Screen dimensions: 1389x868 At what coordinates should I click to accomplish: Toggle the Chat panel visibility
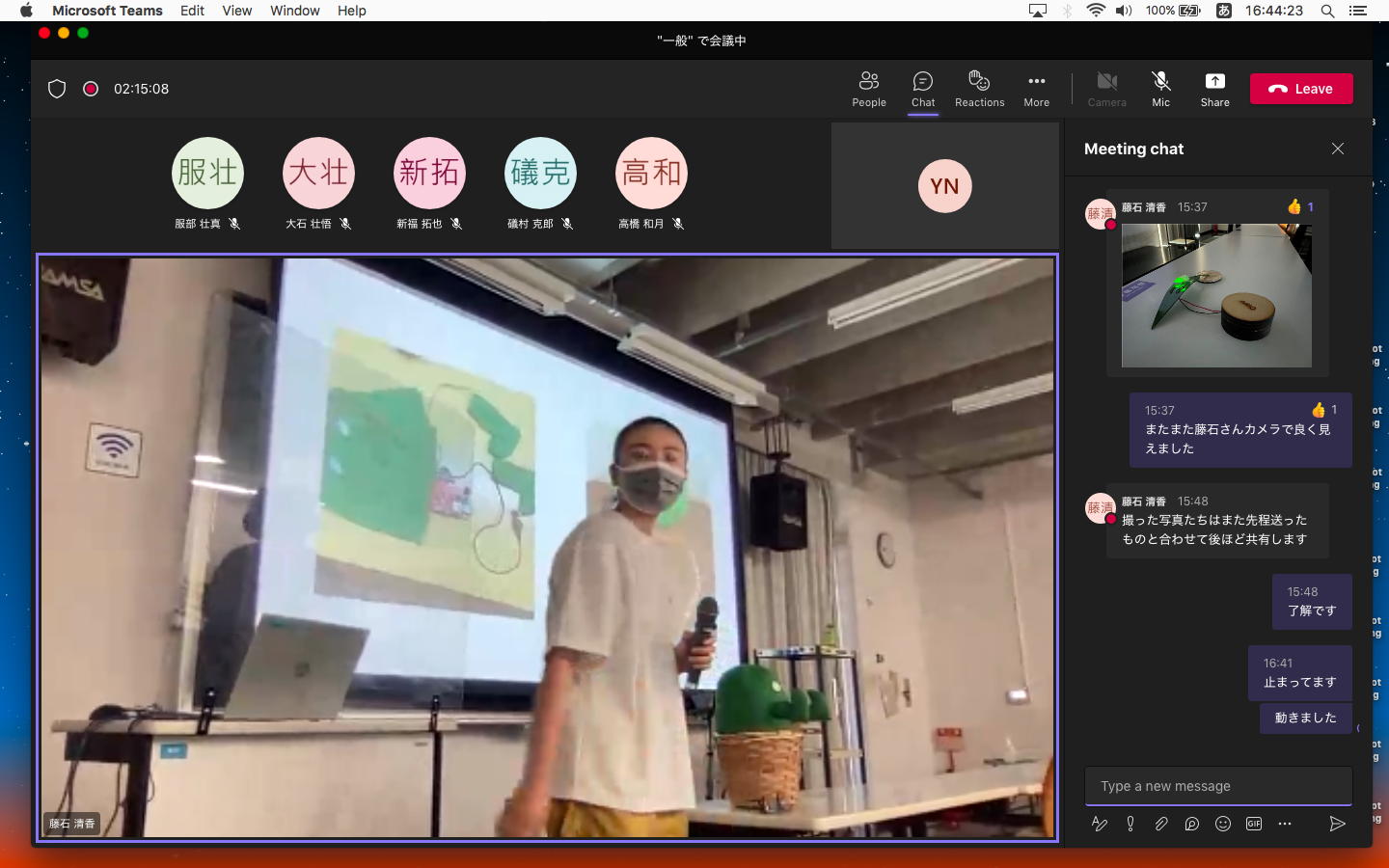click(x=923, y=89)
